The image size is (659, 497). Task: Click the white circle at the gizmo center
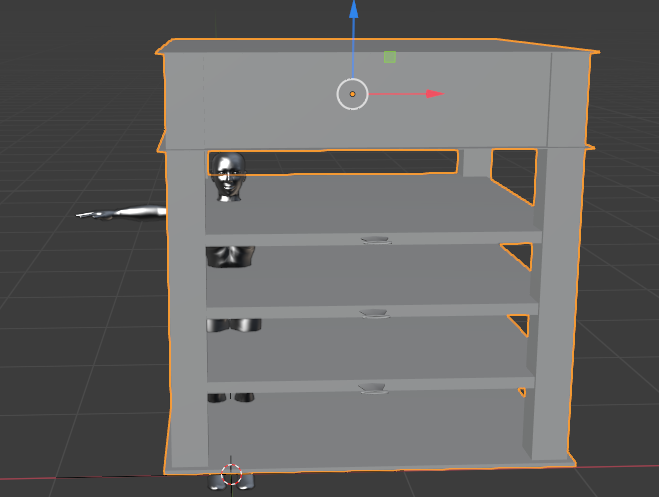pos(352,94)
